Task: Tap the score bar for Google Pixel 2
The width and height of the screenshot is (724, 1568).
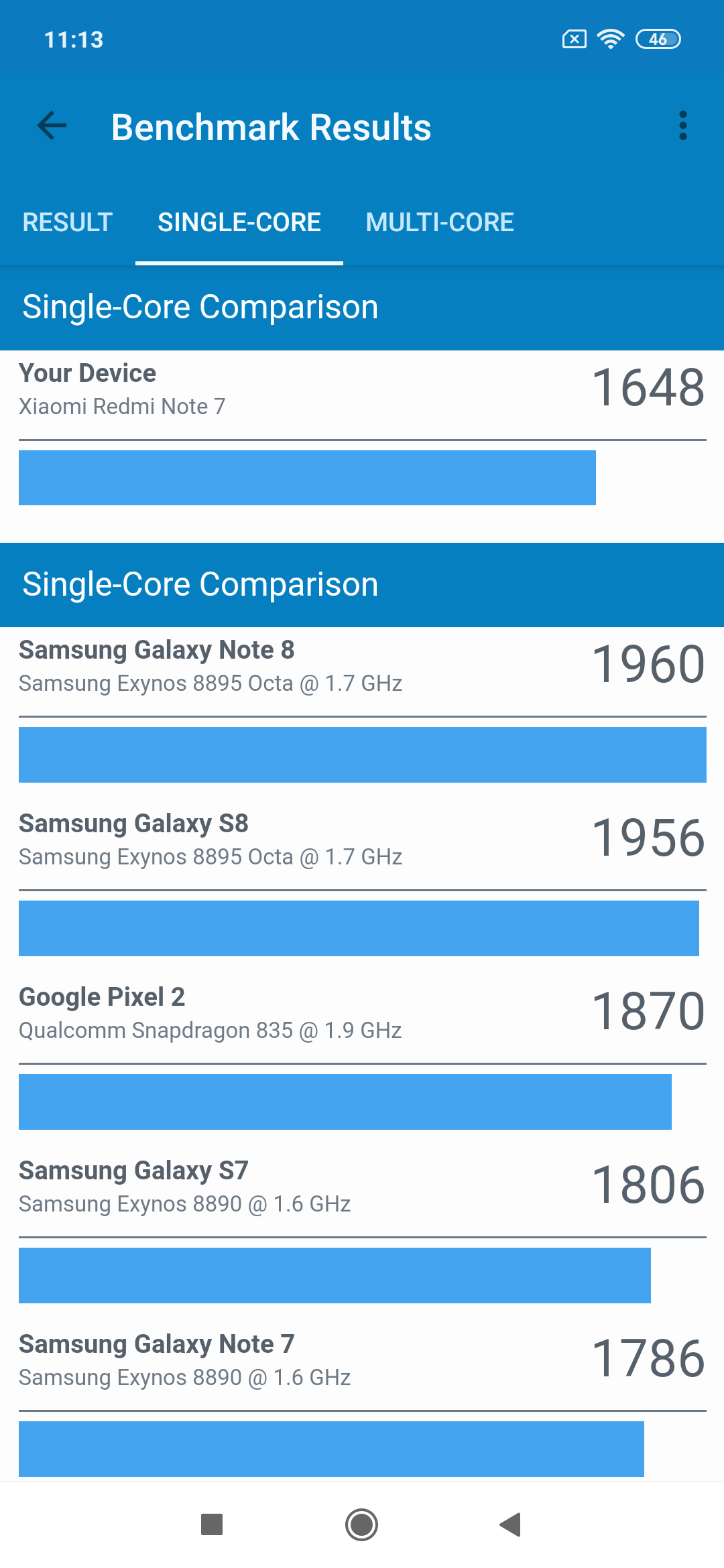Action: (x=345, y=1102)
